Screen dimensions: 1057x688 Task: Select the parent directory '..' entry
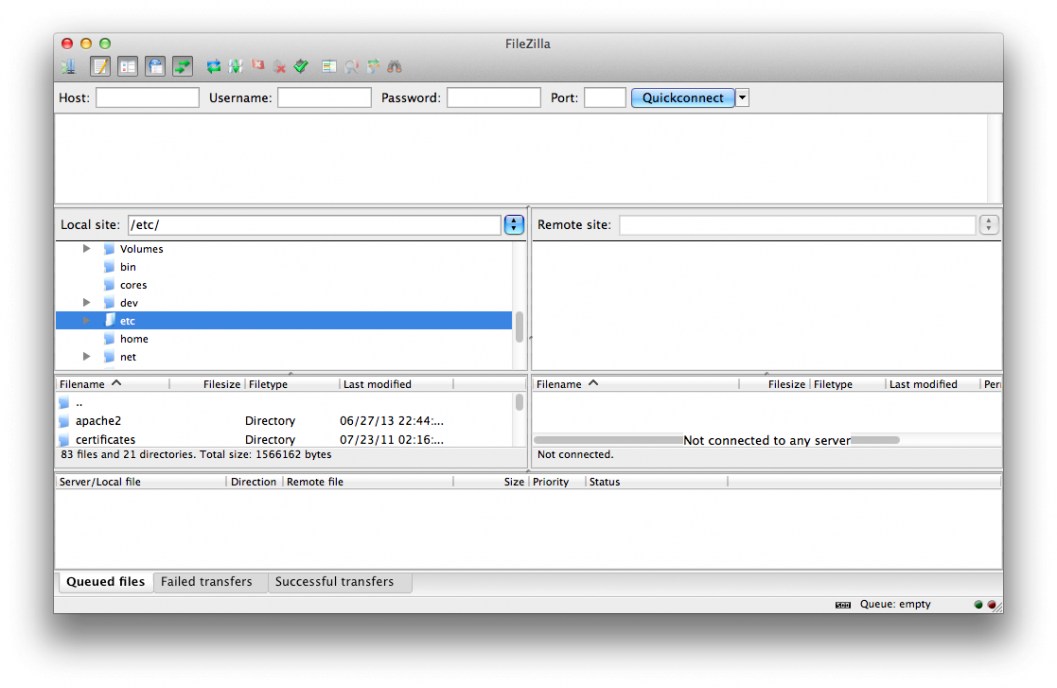pyautogui.click(x=286, y=403)
